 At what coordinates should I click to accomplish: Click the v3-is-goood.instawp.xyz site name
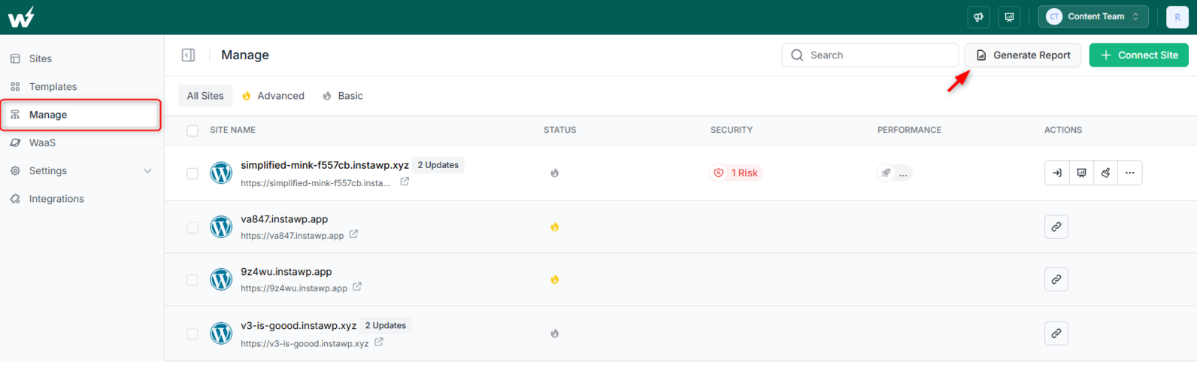pyautogui.click(x=298, y=326)
